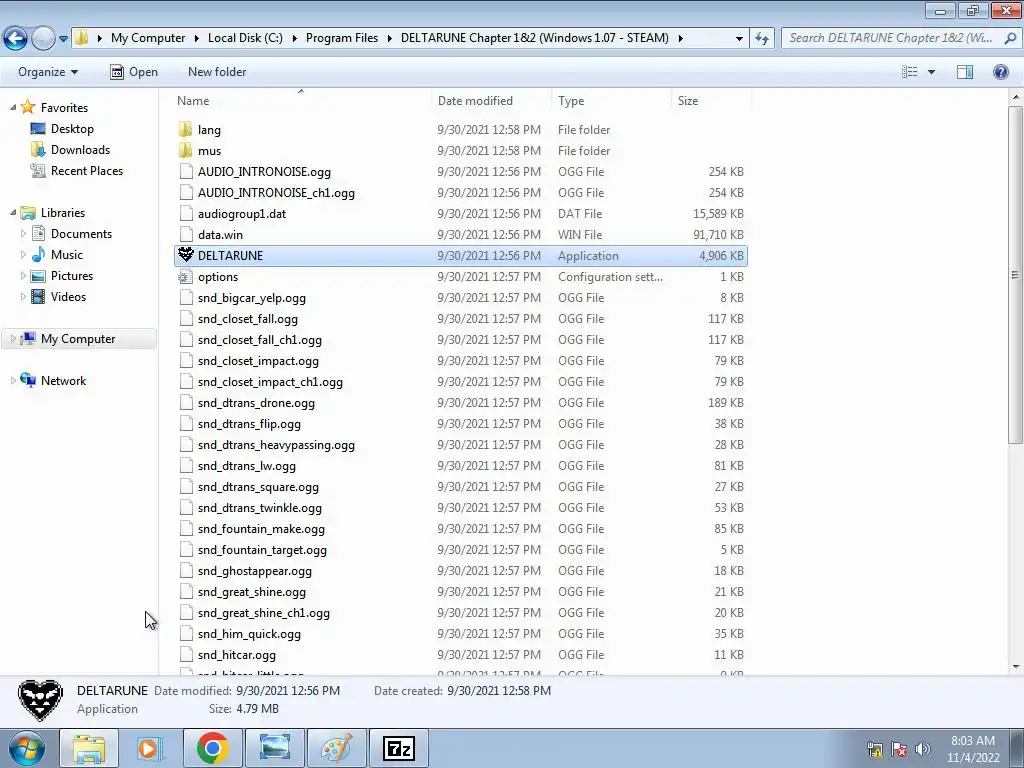Click the file list vertical scrollbar thumb
Image resolution: width=1024 pixels, height=768 pixels.
tap(1016, 274)
